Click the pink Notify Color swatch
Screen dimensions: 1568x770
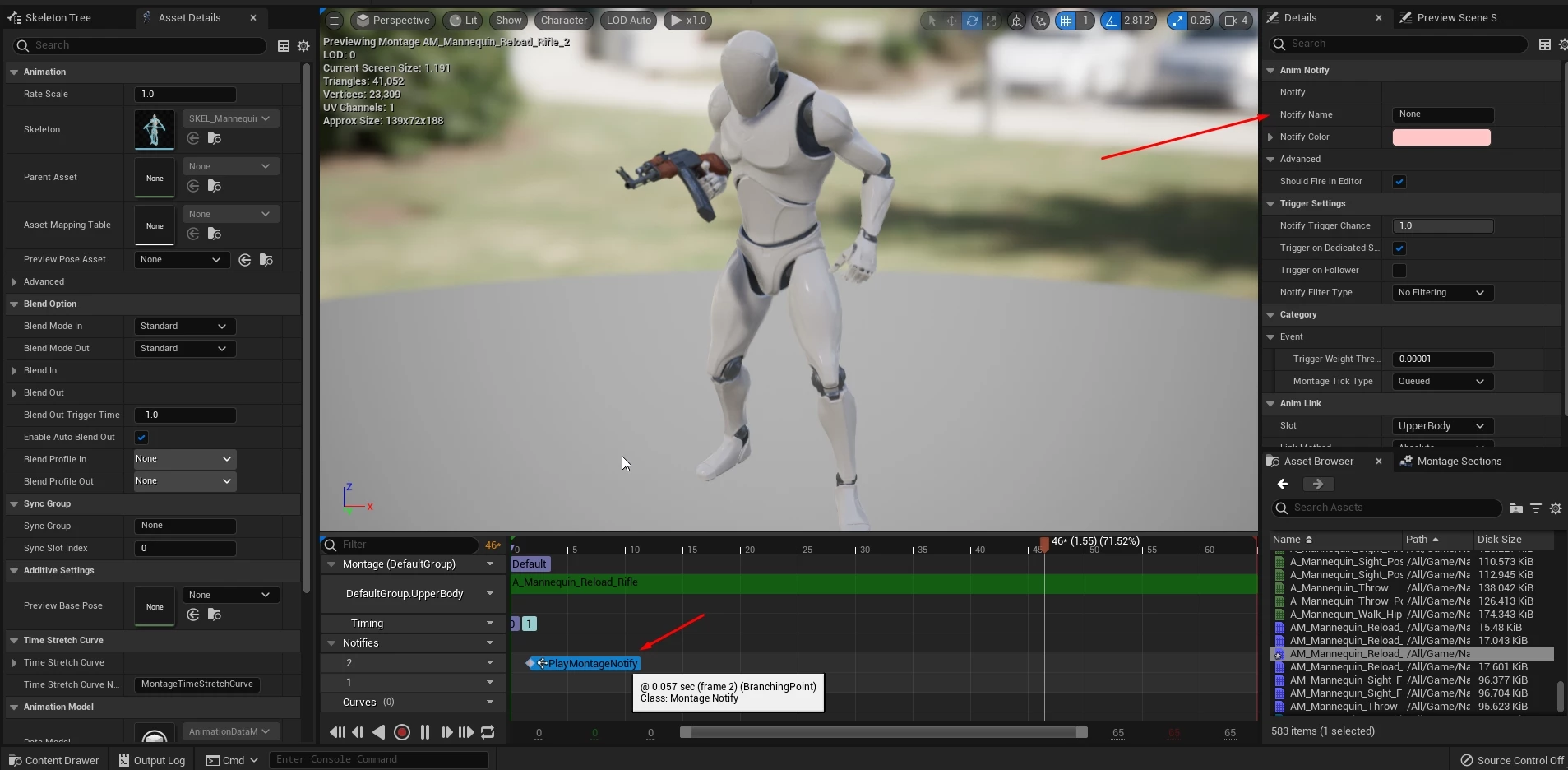(1441, 137)
